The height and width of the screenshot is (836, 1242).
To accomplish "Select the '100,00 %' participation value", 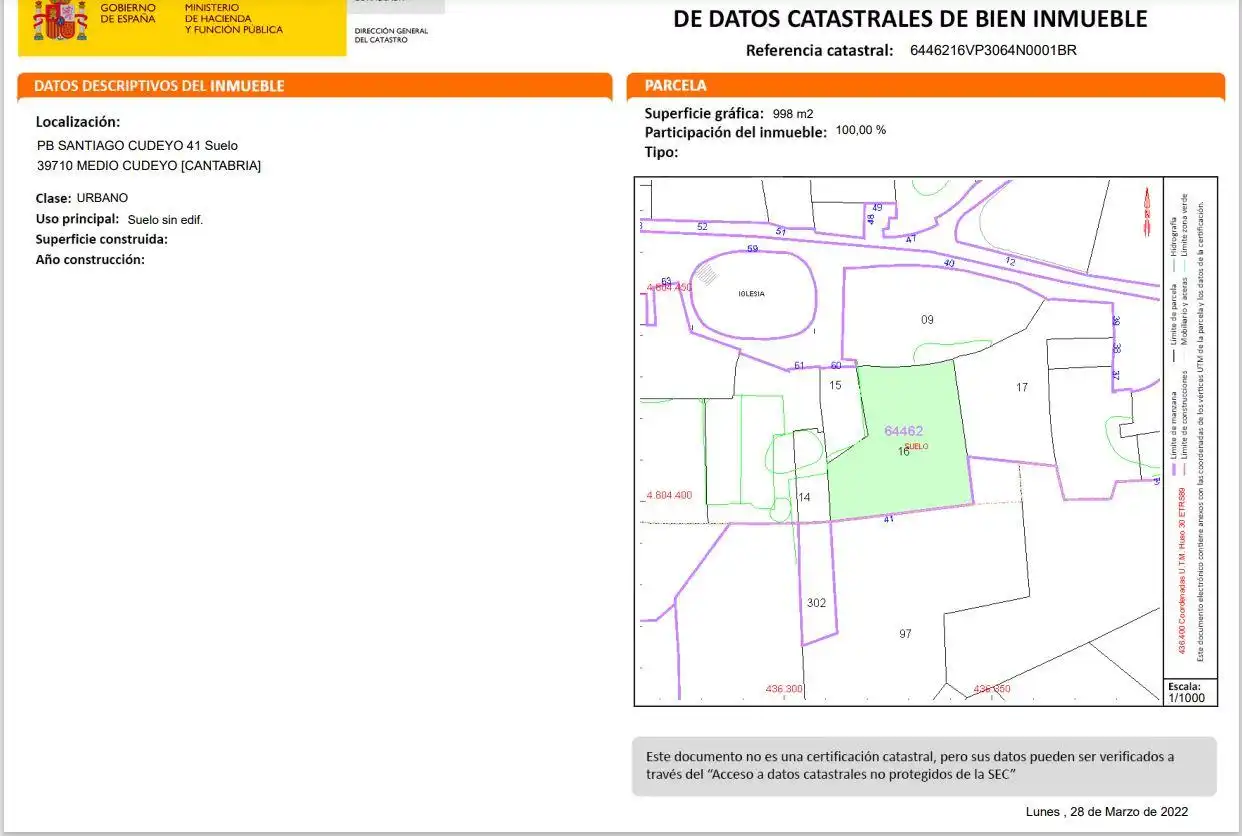I will click(861, 130).
